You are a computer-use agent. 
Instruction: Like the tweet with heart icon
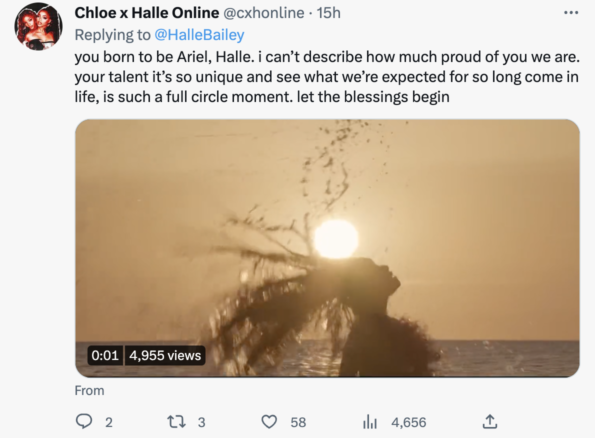tap(269, 422)
